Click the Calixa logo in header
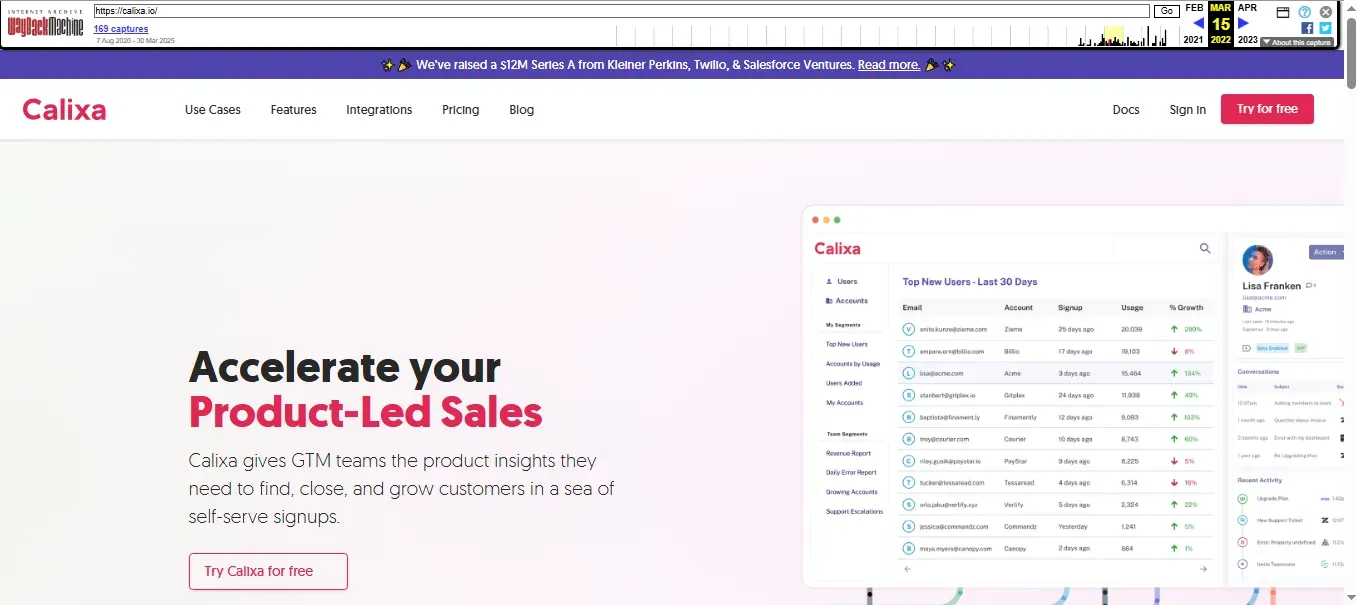Screen dimensions: 1357x605 tap(64, 109)
